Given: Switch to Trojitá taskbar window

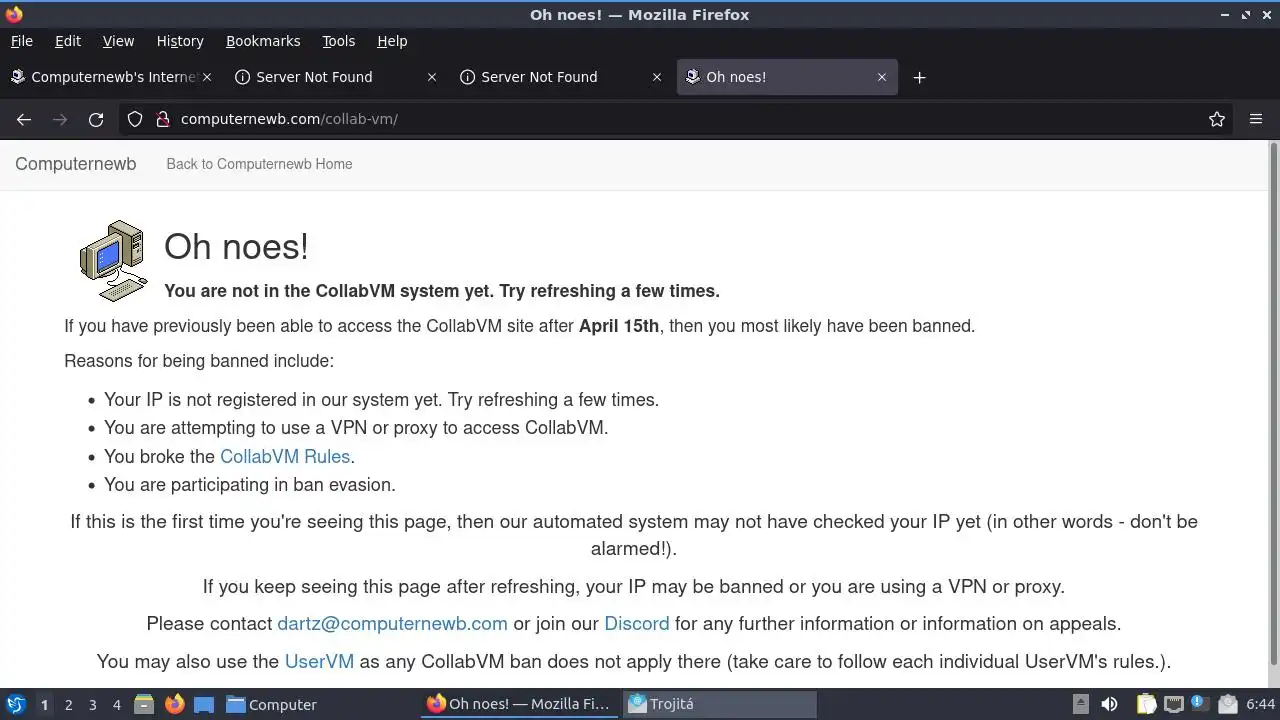Looking at the screenshot, I should click(720, 704).
